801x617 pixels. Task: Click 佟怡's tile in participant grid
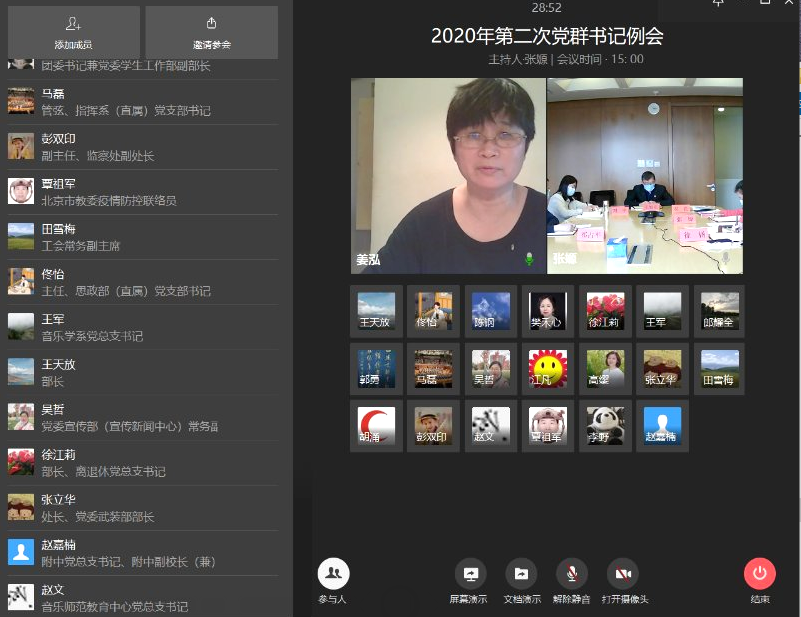click(433, 311)
